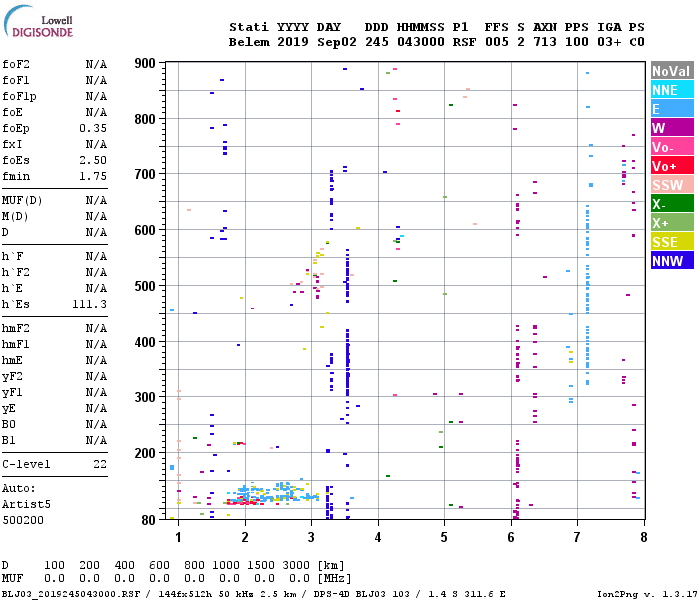
Task: Click the 4 MHz axis label
Action: pos(378,537)
